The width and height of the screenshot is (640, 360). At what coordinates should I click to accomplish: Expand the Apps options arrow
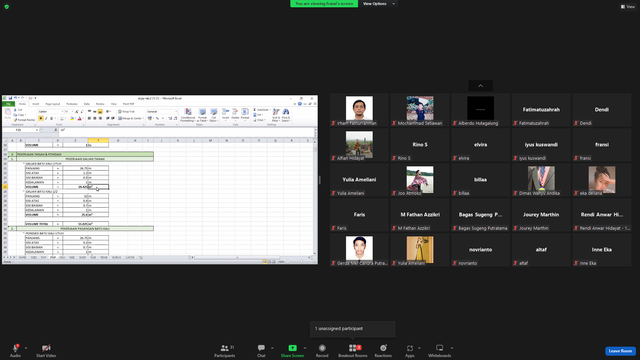coord(419,348)
